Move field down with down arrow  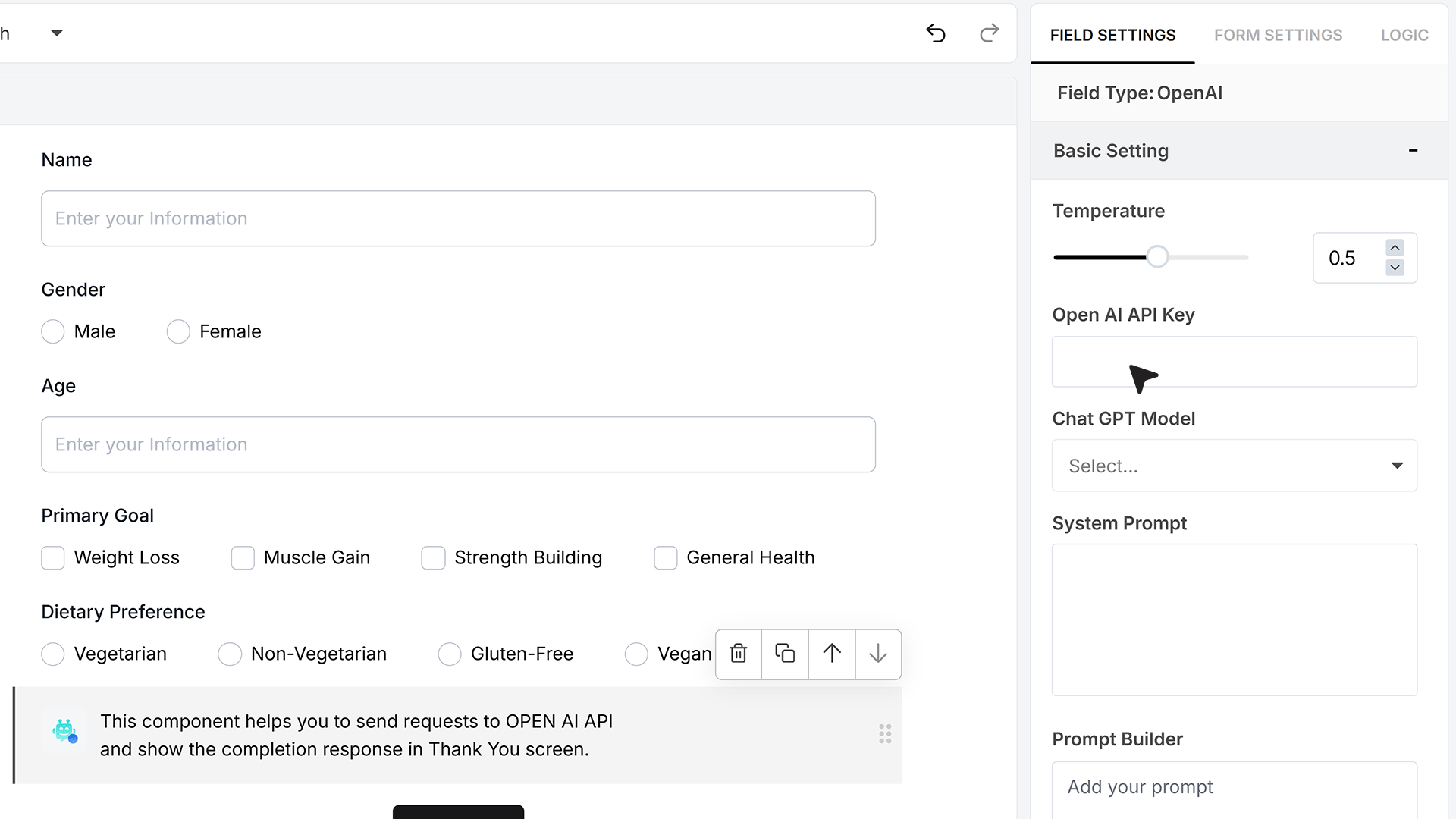pos(878,654)
